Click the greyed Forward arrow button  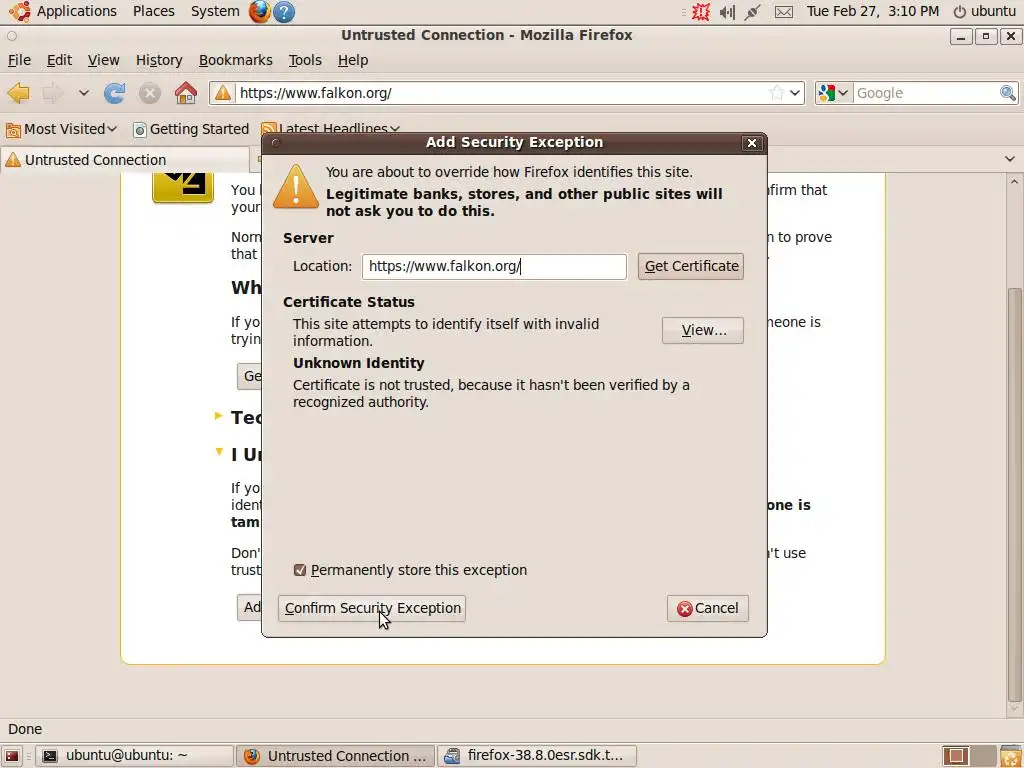(x=52, y=93)
